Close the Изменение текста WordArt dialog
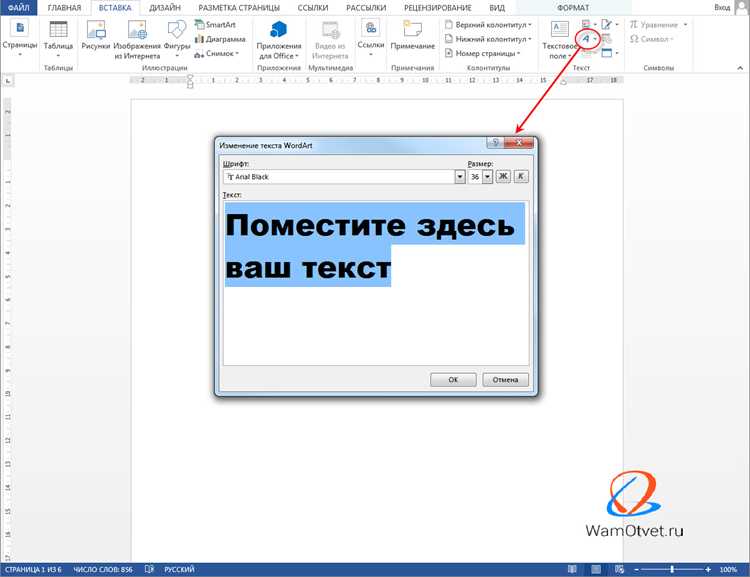The width and height of the screenshot is (750, 577). [518, 143]
